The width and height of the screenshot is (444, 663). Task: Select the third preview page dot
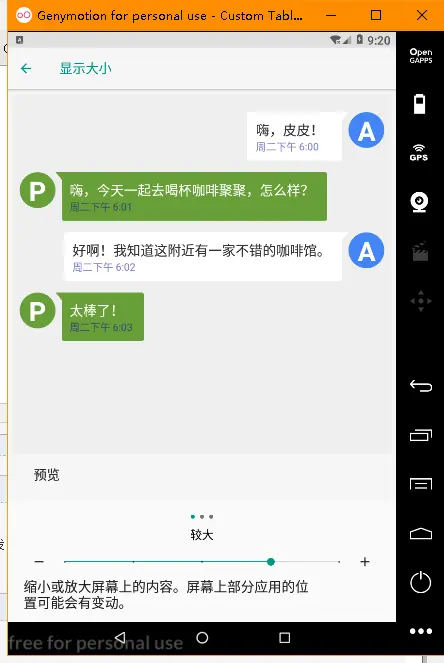[x=211, y=517]
